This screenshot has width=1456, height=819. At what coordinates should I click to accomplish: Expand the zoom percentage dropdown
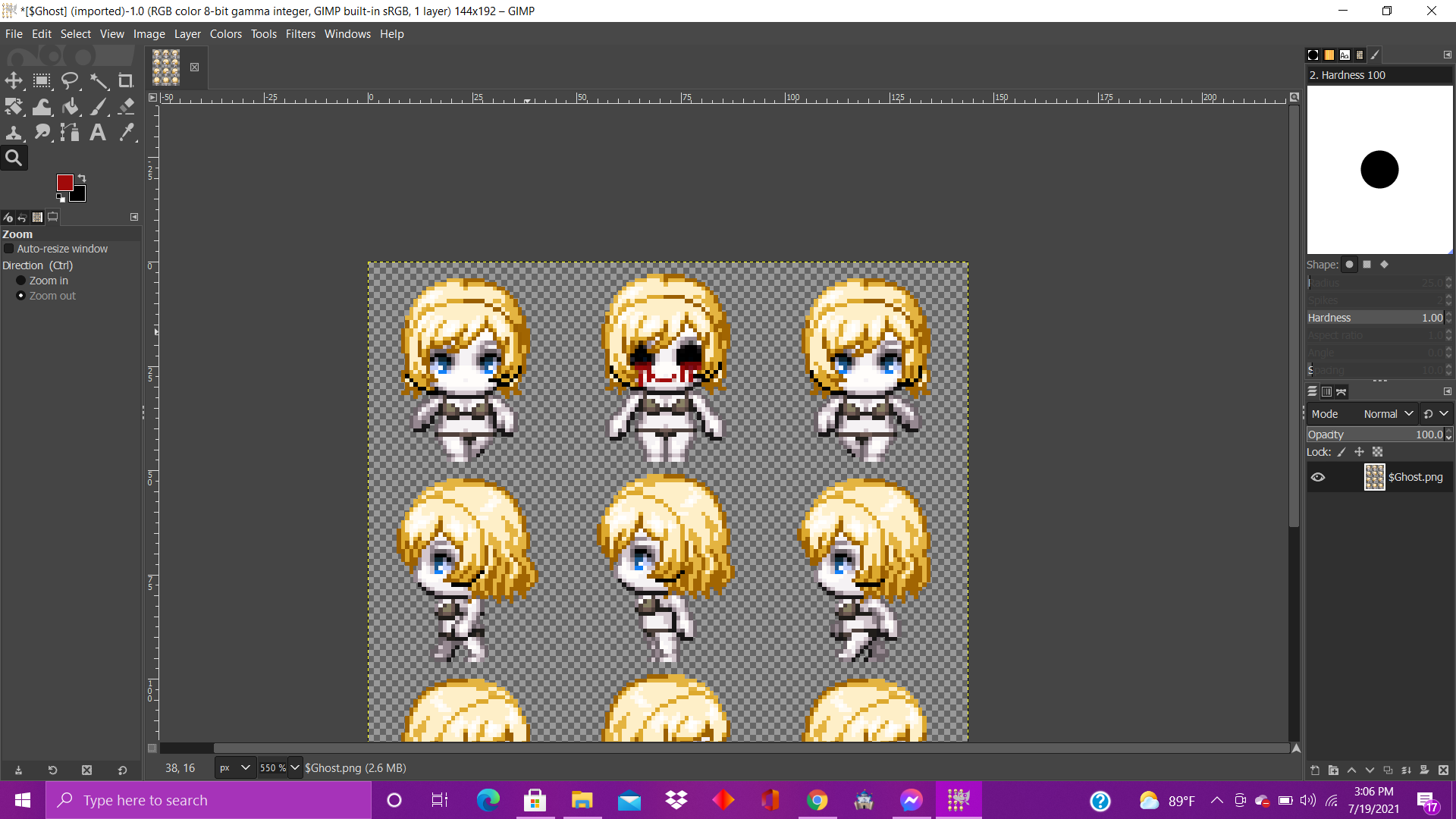[x=295, y=768]
